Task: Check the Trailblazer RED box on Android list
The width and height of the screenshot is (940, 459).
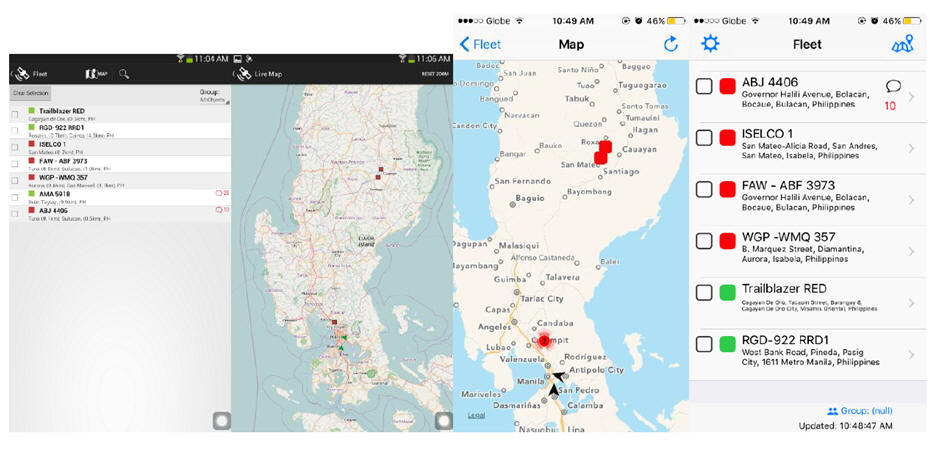Action: click(15, 112)
